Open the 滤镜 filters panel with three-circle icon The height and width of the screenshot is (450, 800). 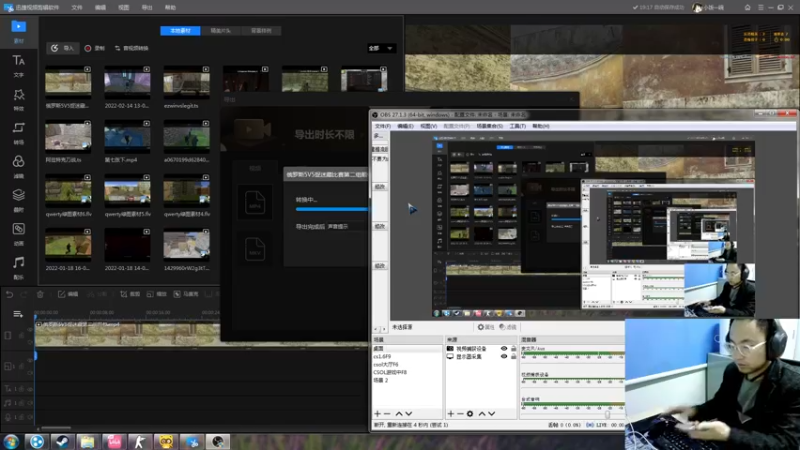pyautogui.click(x=18, y=166)
